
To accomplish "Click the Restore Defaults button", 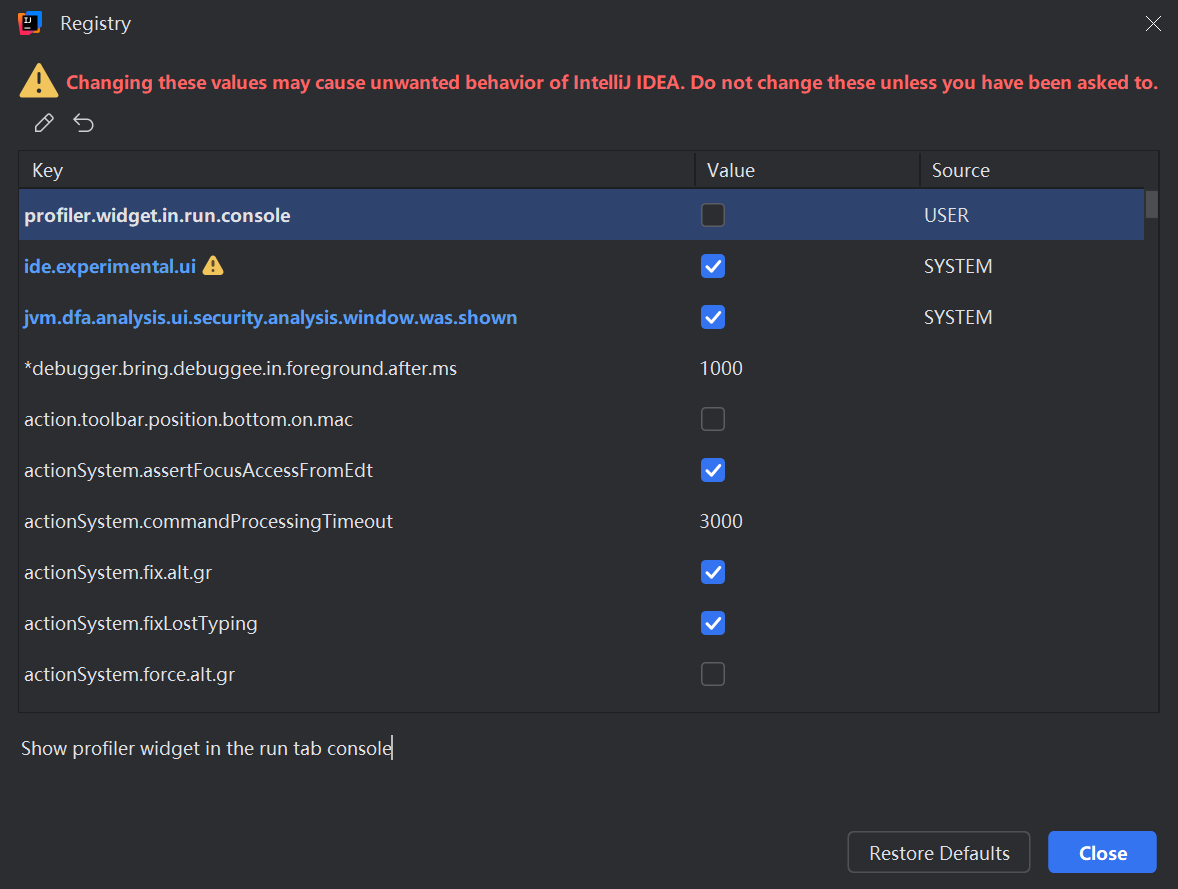I will point(939,852).
